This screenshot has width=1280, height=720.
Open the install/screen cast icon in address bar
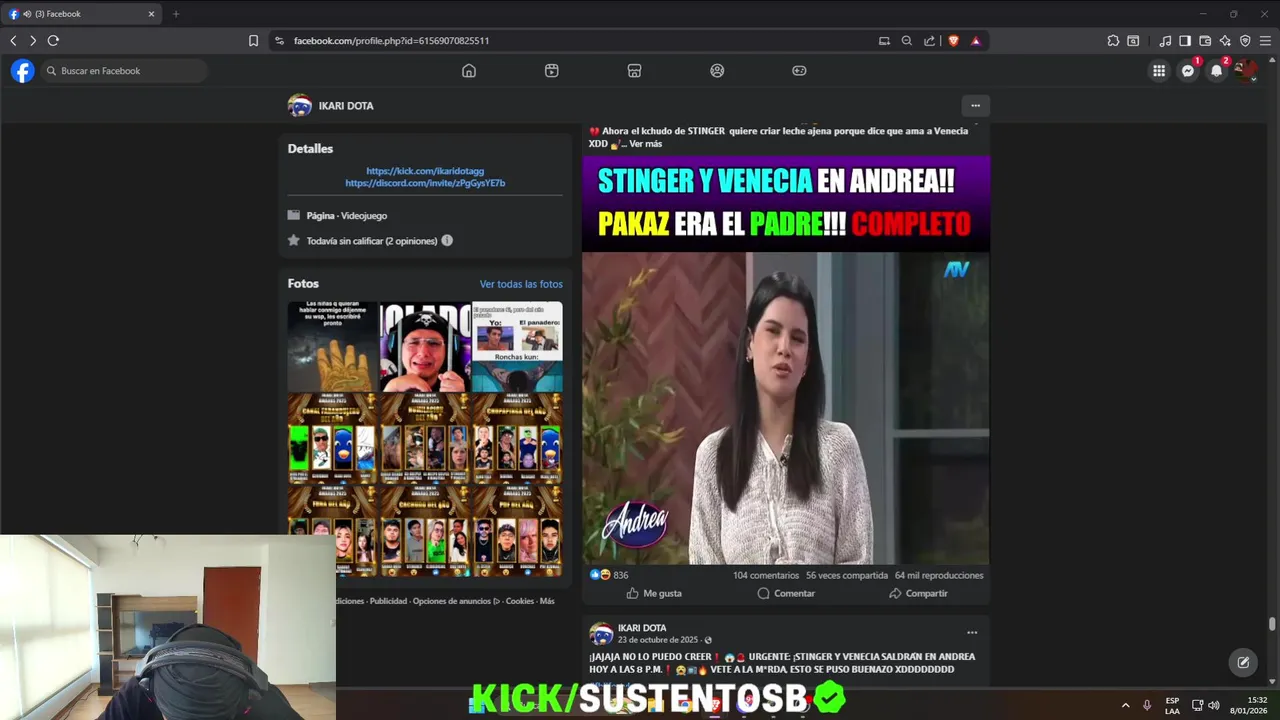click(884, 41)
